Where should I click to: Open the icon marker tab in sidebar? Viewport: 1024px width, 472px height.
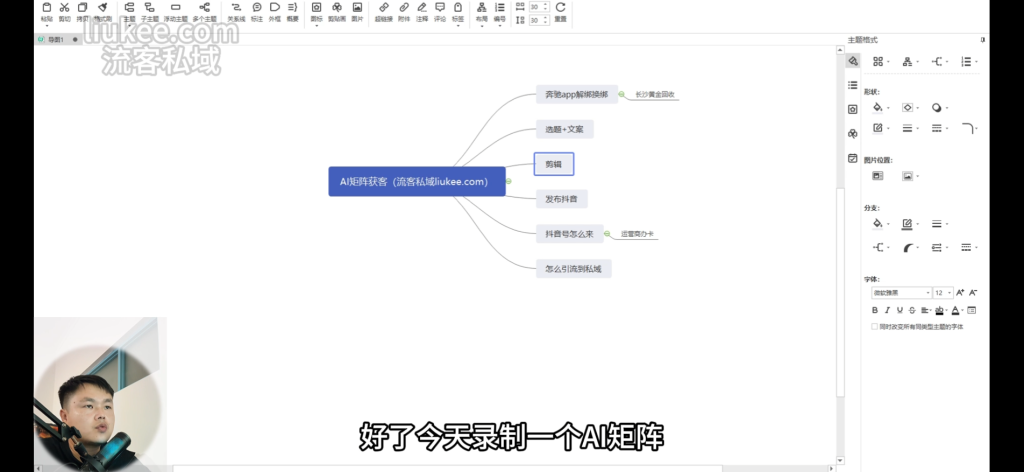pyautogui.click(x=852, y=109)
